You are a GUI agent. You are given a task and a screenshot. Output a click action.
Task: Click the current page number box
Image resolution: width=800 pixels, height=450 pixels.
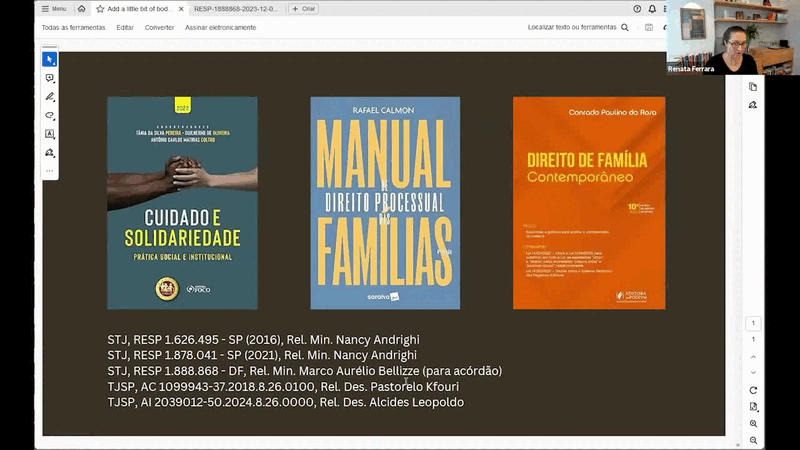click(x=753, y=323)
